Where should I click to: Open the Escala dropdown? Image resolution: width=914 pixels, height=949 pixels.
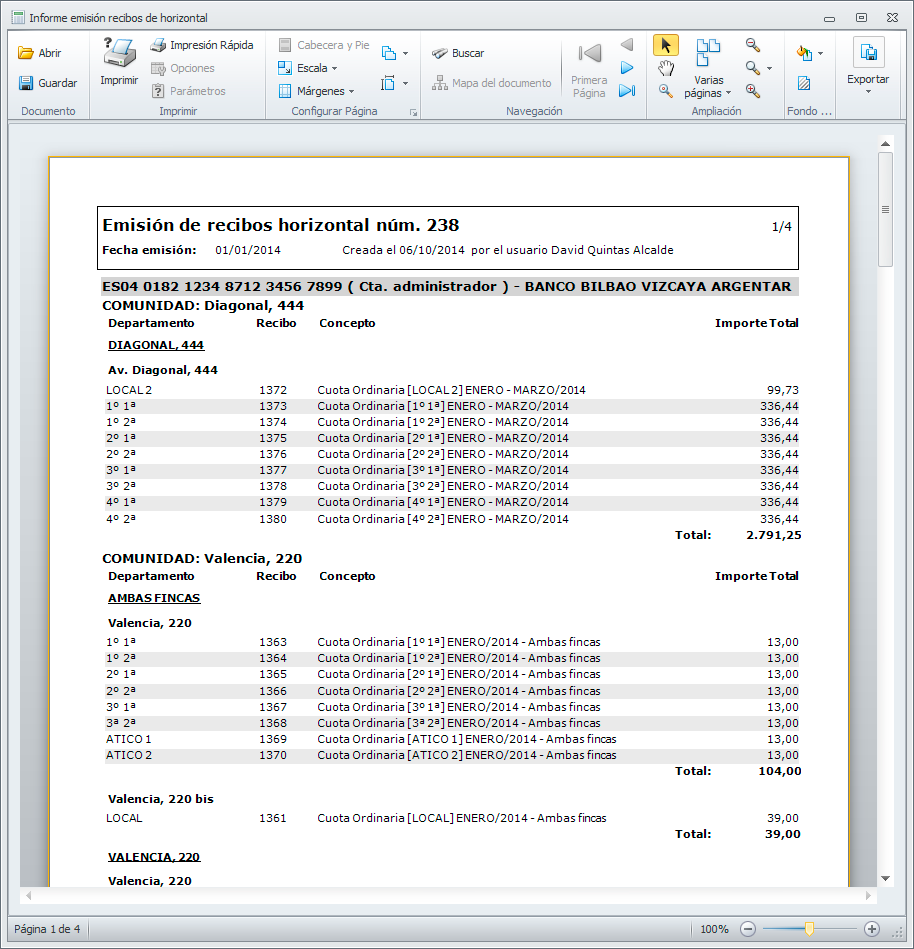point(308,68)
